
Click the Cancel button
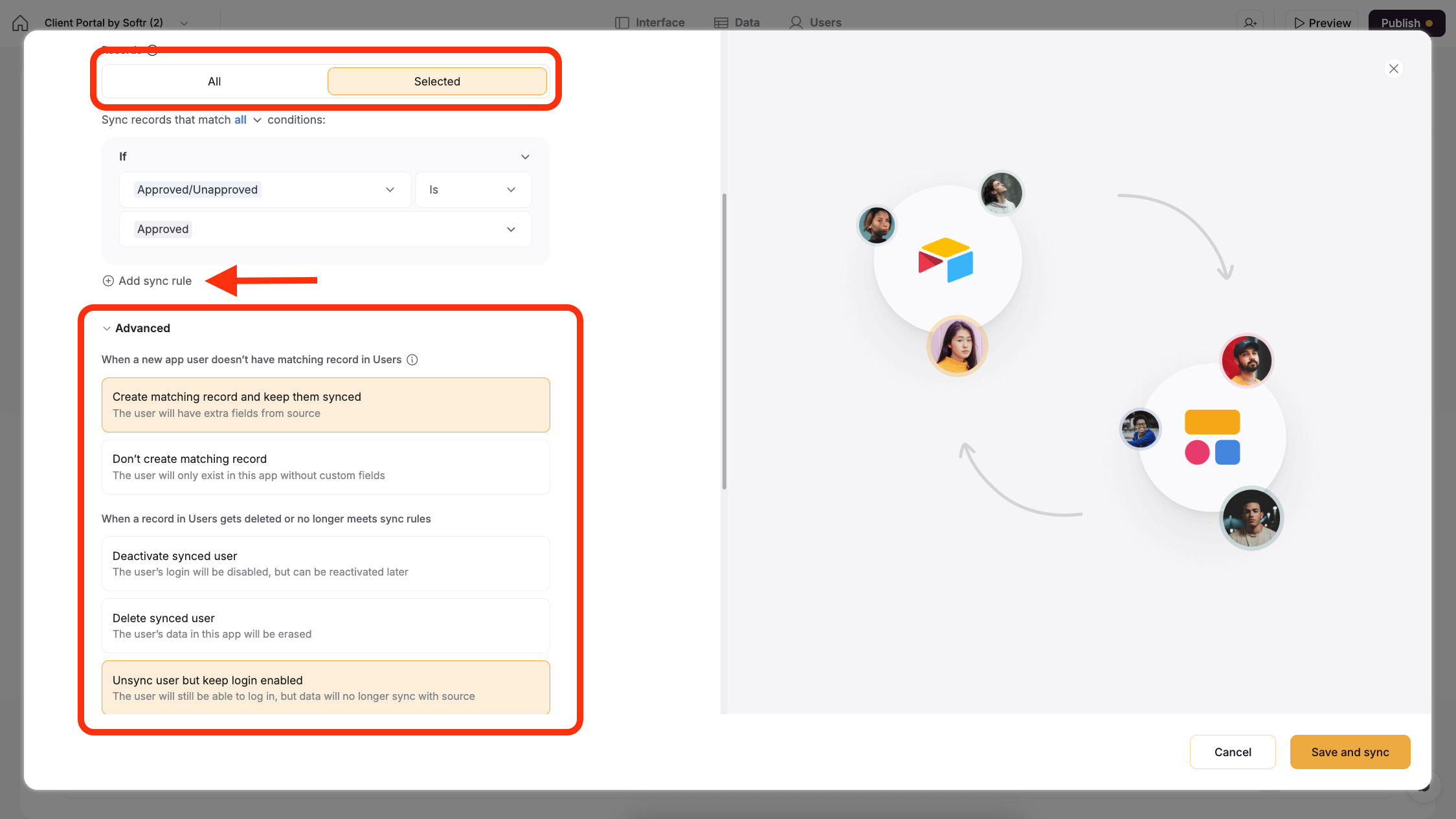point(1232,752)
